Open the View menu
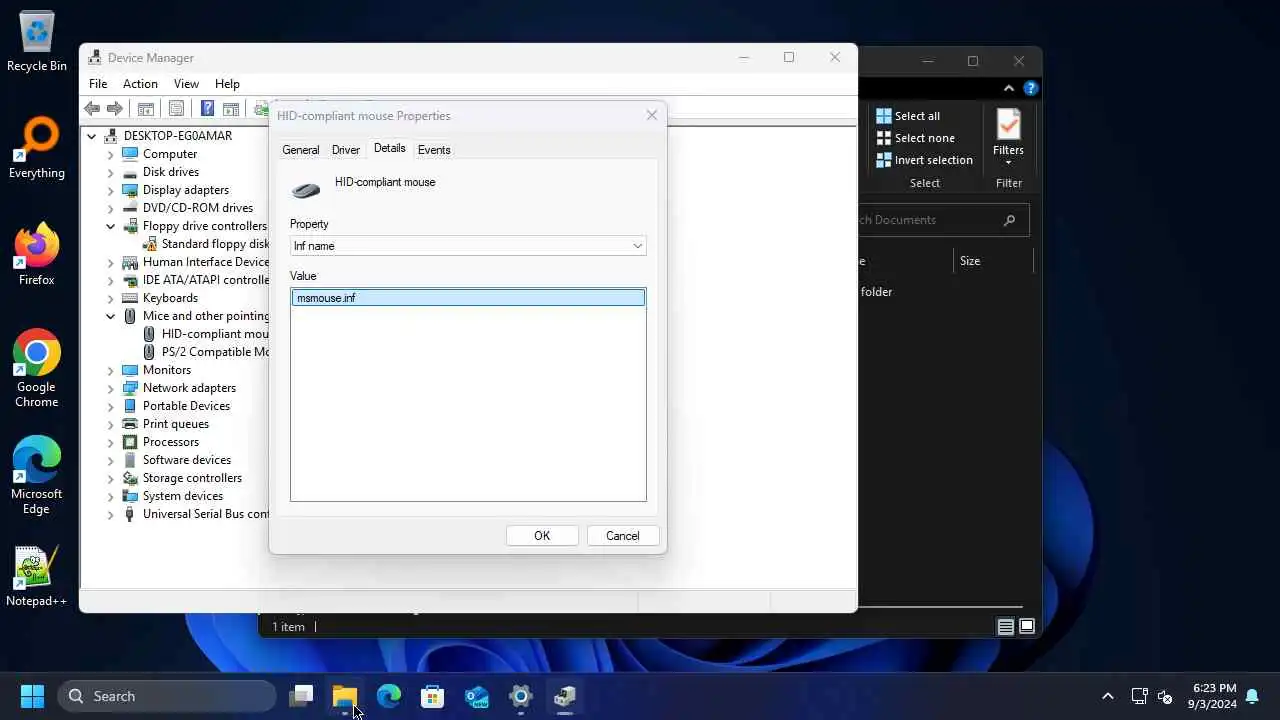Screen dimensions: 1280x720 (x=186, y=84)
